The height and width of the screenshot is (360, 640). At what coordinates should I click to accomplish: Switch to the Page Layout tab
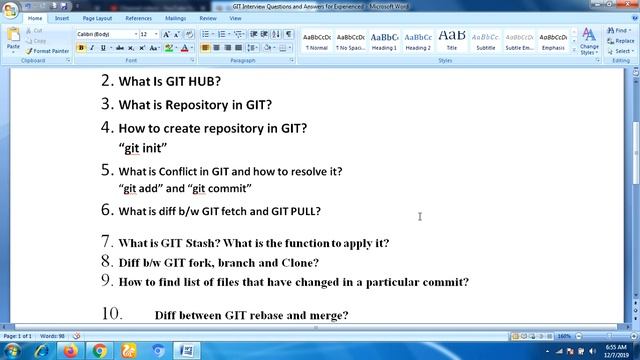click(97, 18)
